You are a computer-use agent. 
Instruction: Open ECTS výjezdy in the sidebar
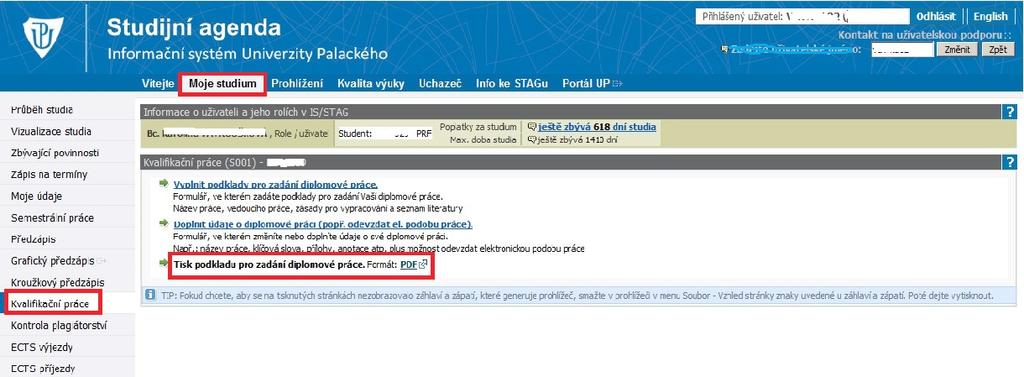coord(42,347)
